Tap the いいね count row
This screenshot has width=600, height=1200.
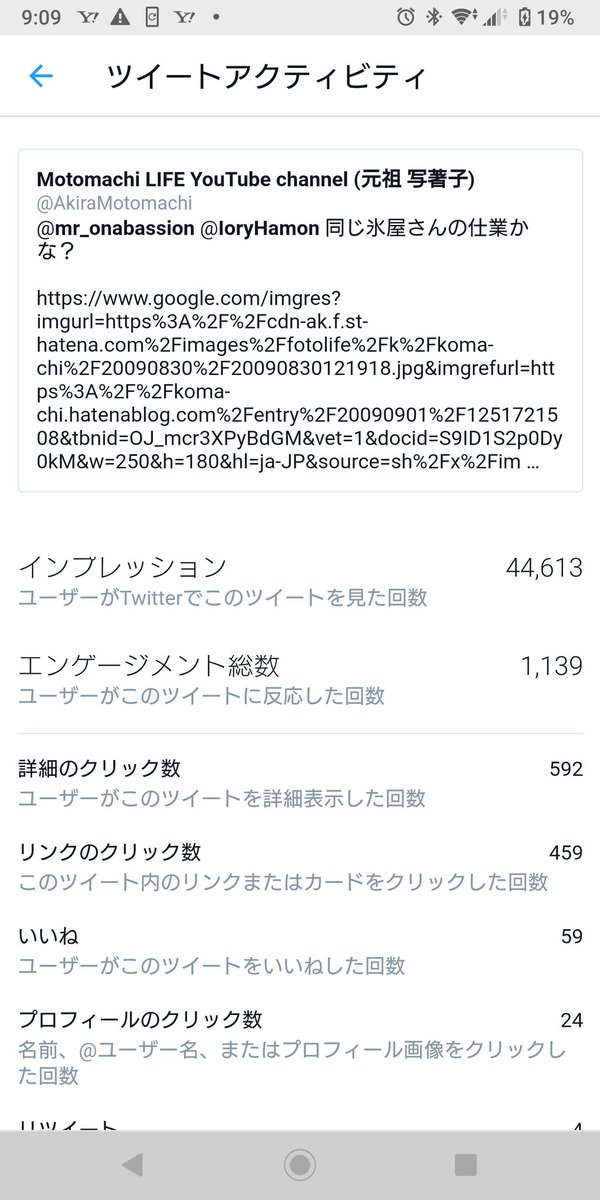click(x=300, y=950)
